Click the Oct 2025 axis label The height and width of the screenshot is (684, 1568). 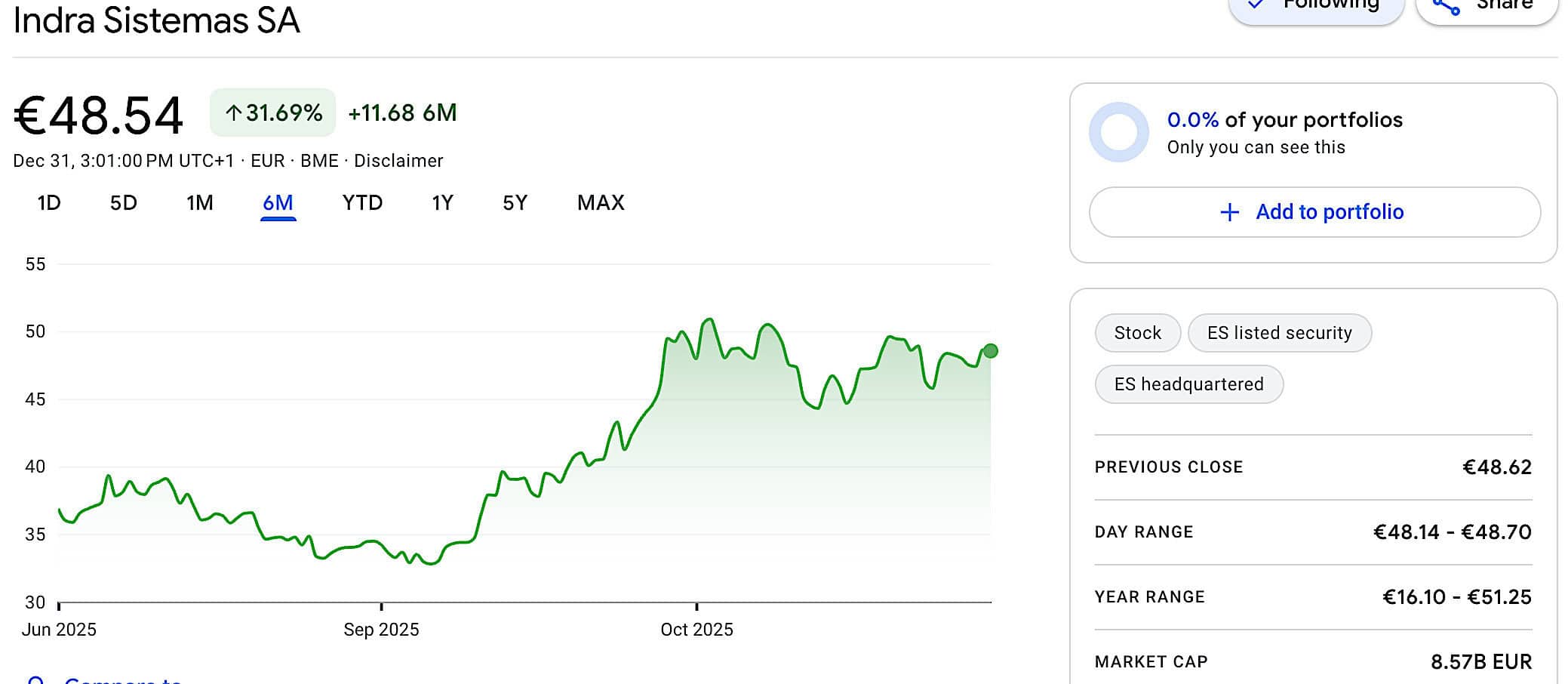point(696,630)
